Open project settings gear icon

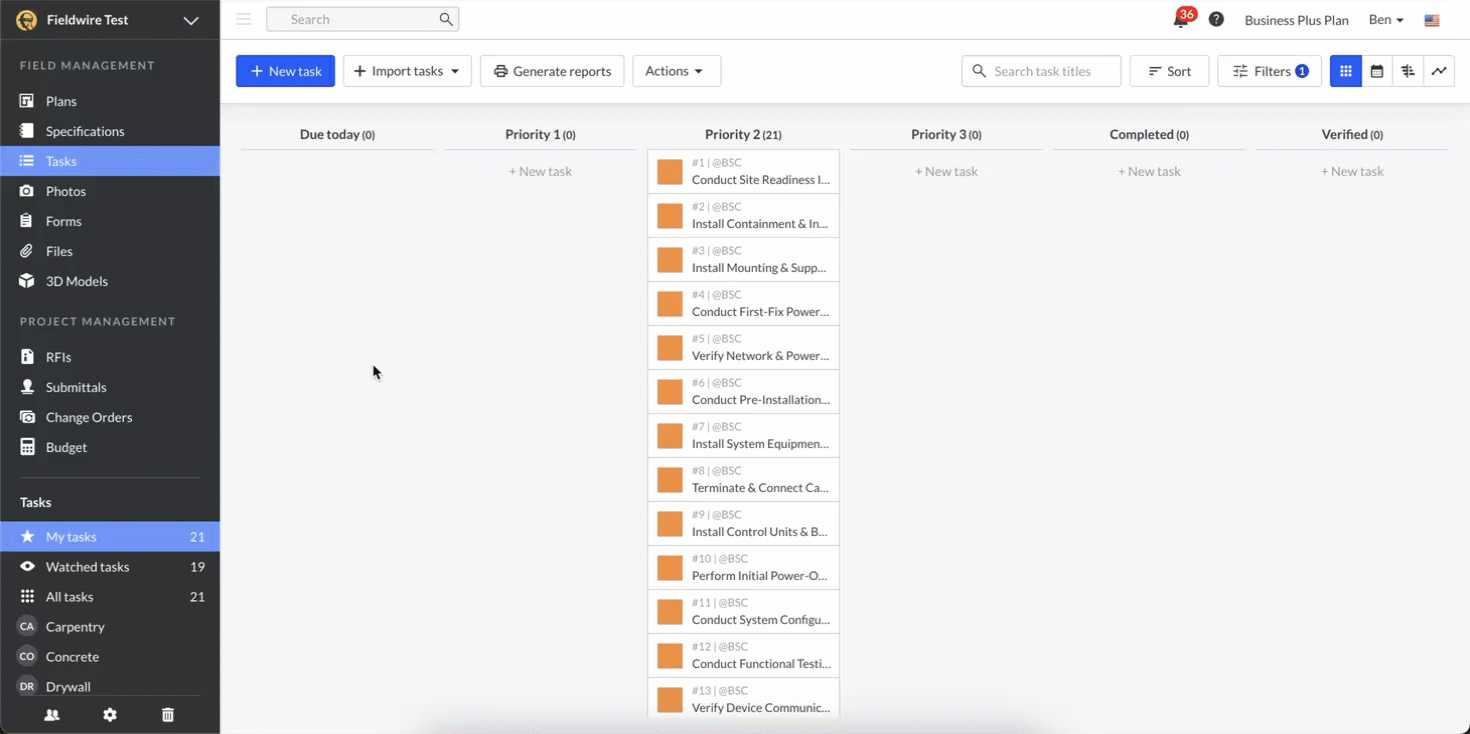[x=110, y=715]
